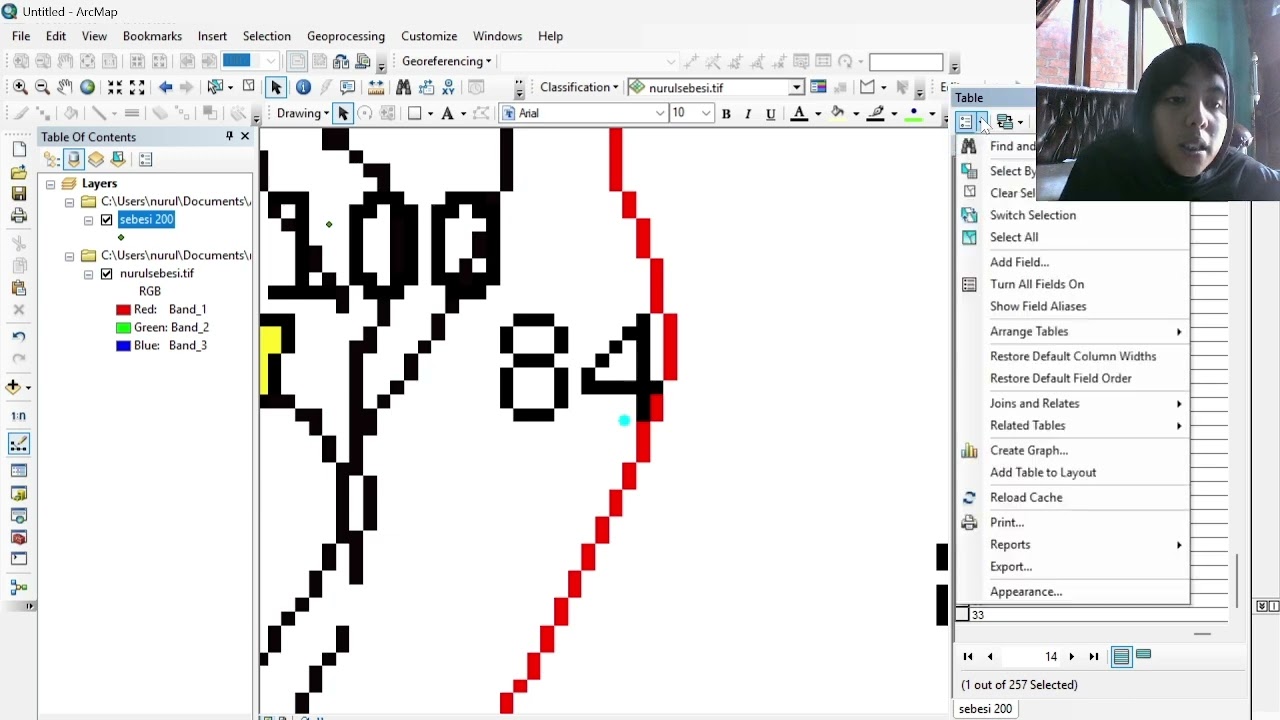
Task: Collapse the Layers tree node
Action: 50,184
